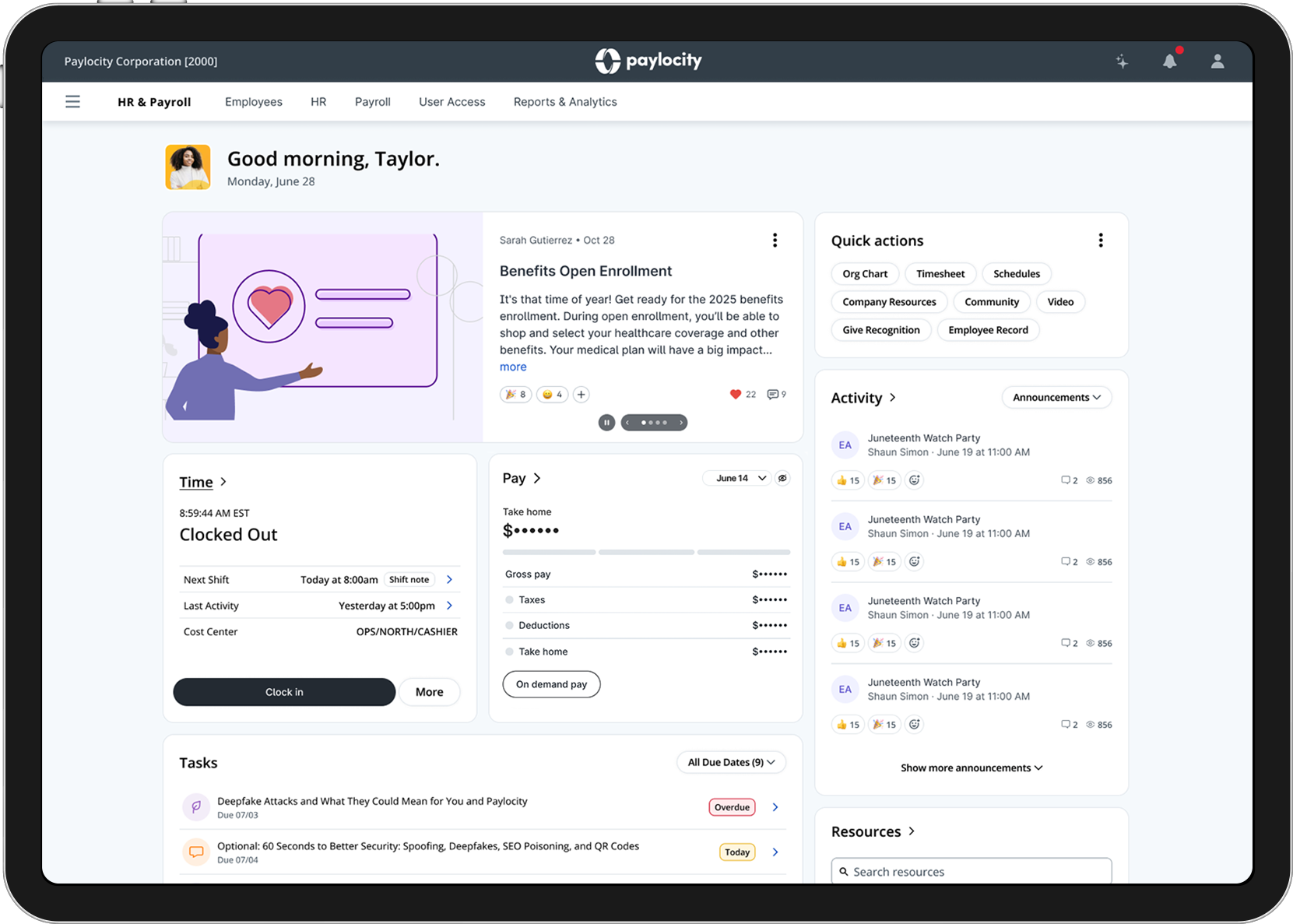
Task: Open the hamburger navigation menu
Action: click(72, 102)
